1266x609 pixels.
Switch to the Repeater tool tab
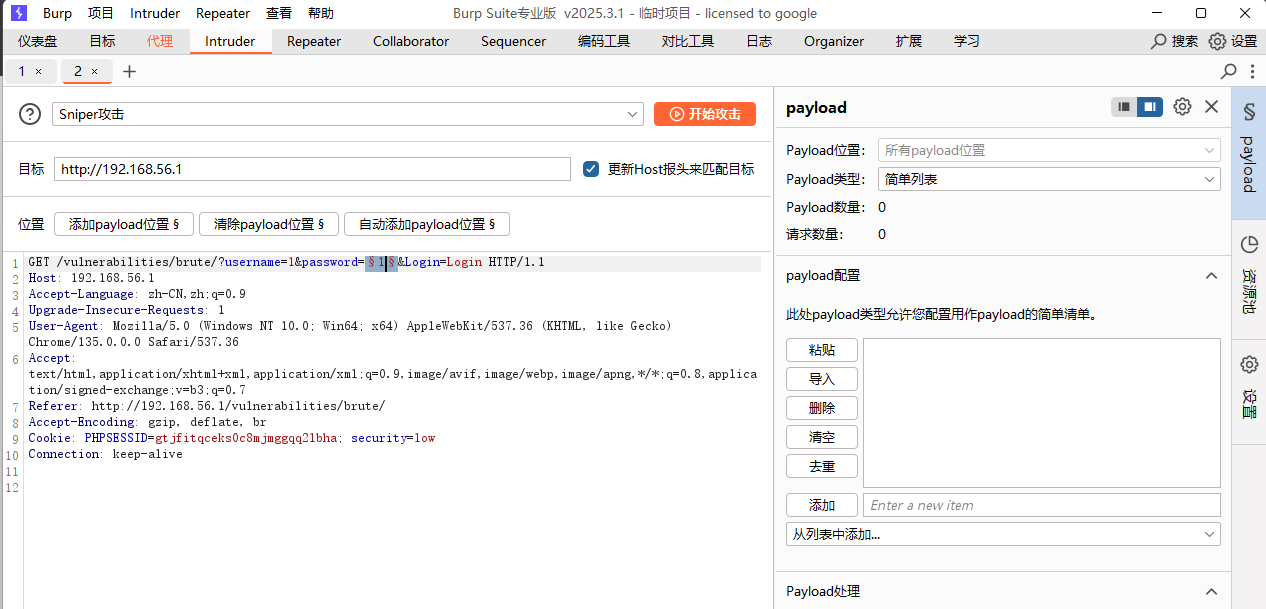coord(314,41)
